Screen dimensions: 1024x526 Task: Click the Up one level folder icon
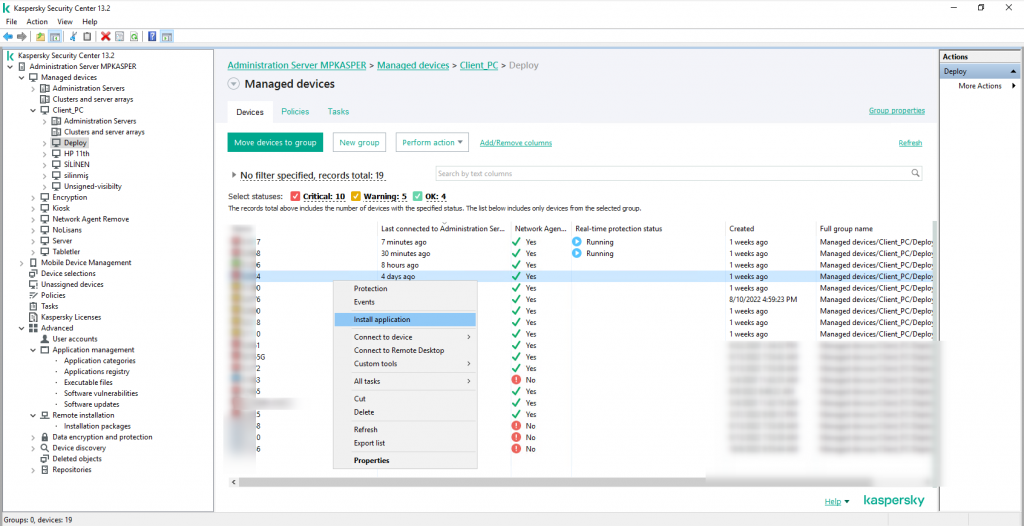click(41, 36)
